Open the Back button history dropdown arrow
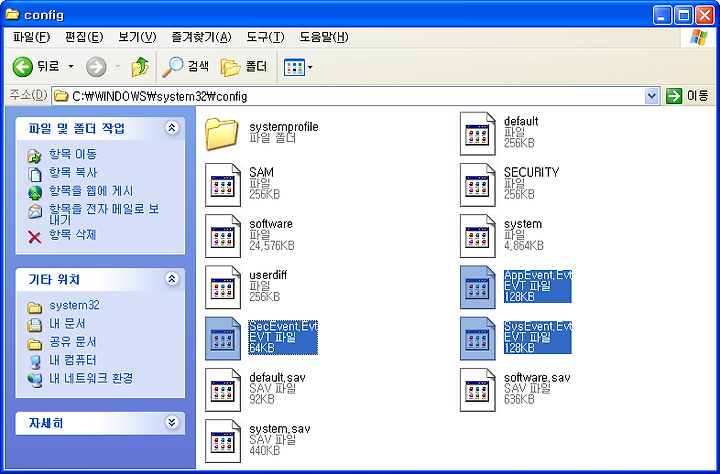 [71, 67]
